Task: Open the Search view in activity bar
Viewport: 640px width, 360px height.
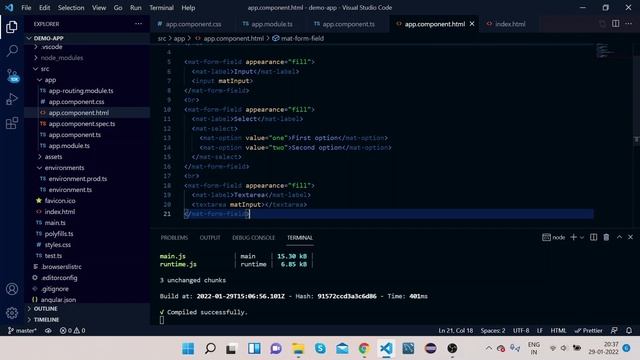Action: [x=12, y=51]
